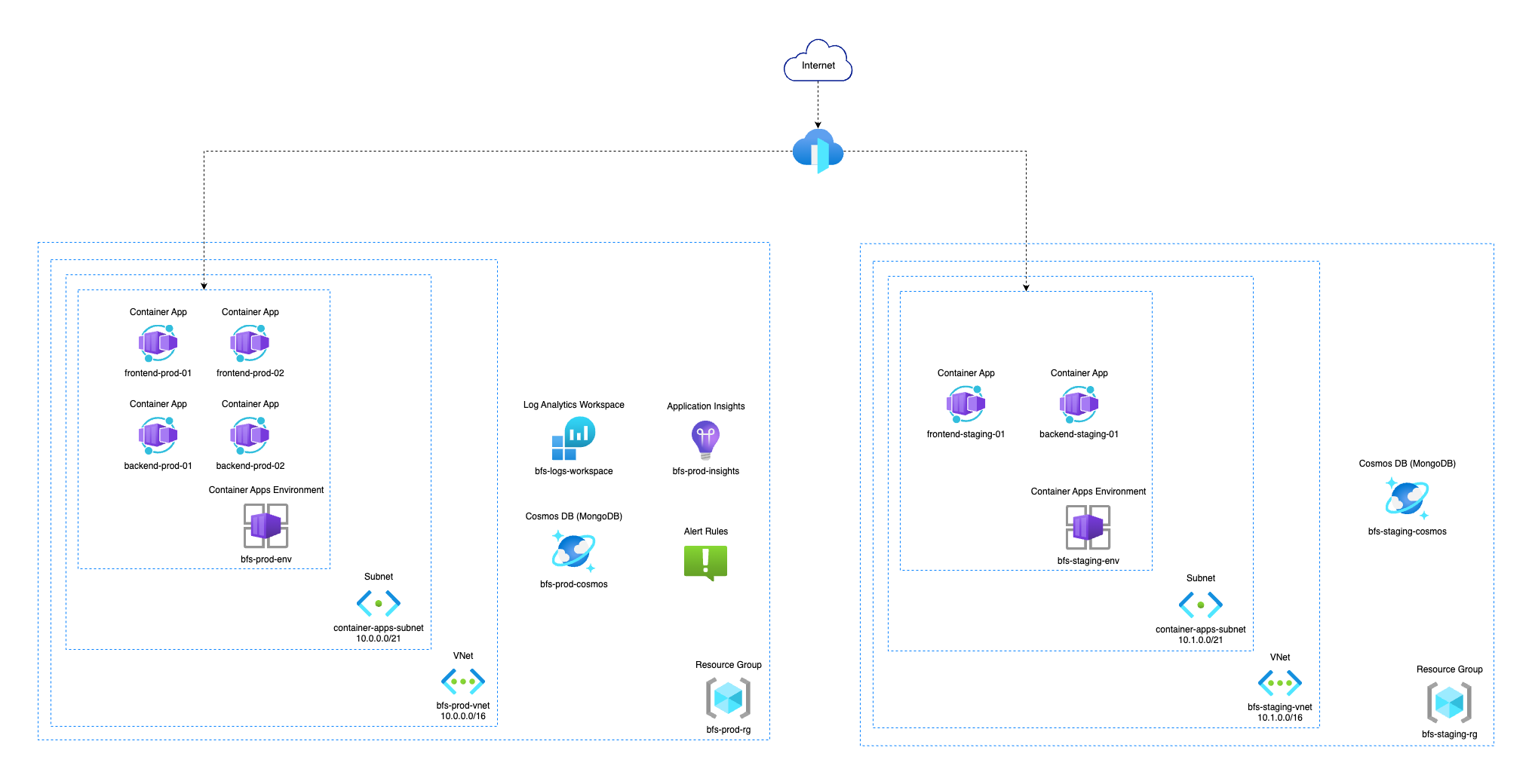This screenshot has width=1532, height=784.
Task: Select the backend-staging-01 Container App icon
Action: (x=1078, y=404)
